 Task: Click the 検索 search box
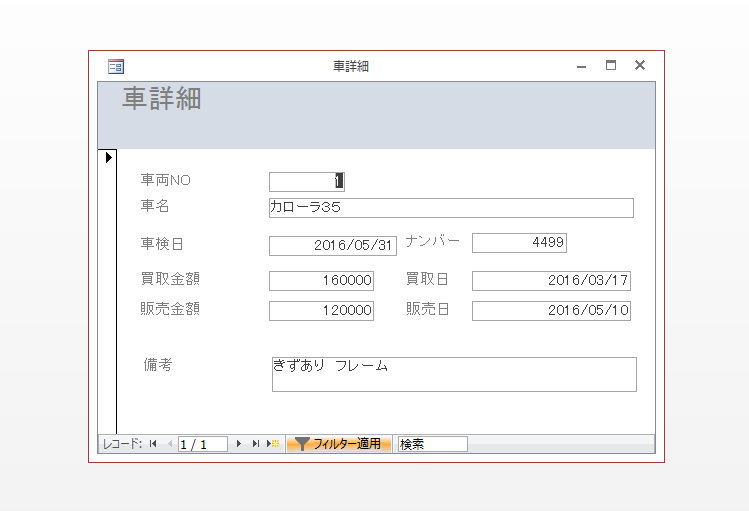click(x=432, y=444)
